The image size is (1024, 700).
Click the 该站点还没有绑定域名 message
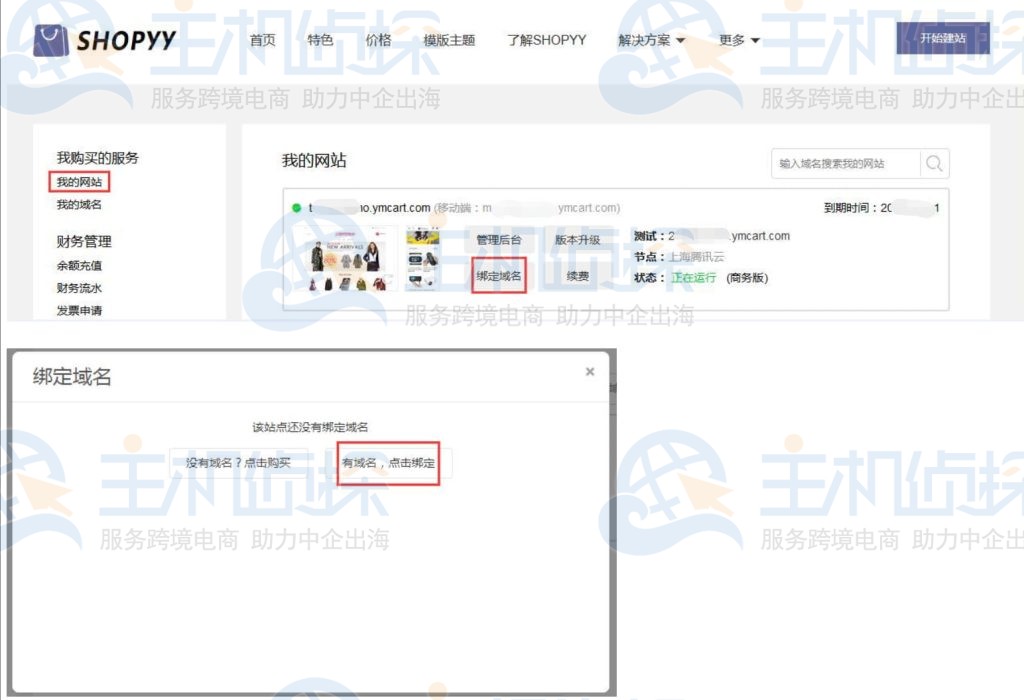coord(310,427)
